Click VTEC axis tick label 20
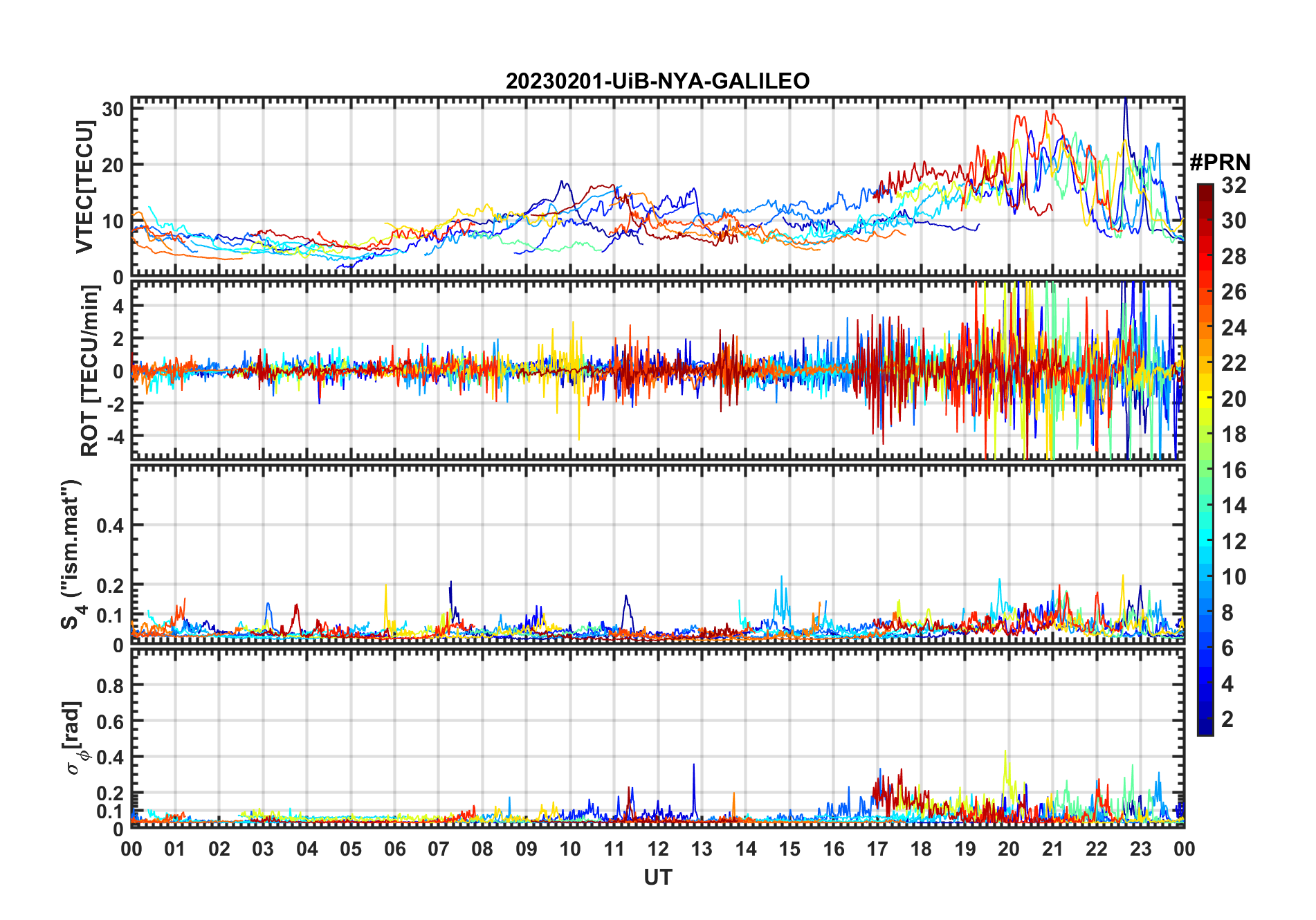The width and height of the screenshot is (1316, 920). (x=113, y=165)
